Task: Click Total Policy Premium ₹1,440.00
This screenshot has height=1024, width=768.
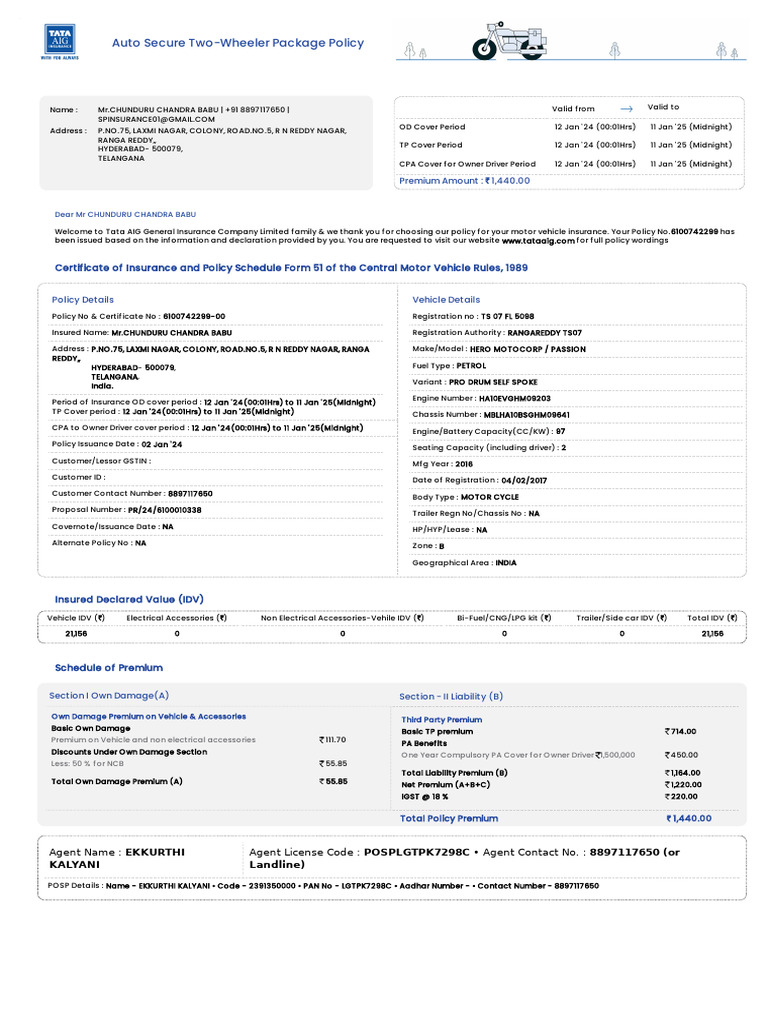Action: point(689,818)
